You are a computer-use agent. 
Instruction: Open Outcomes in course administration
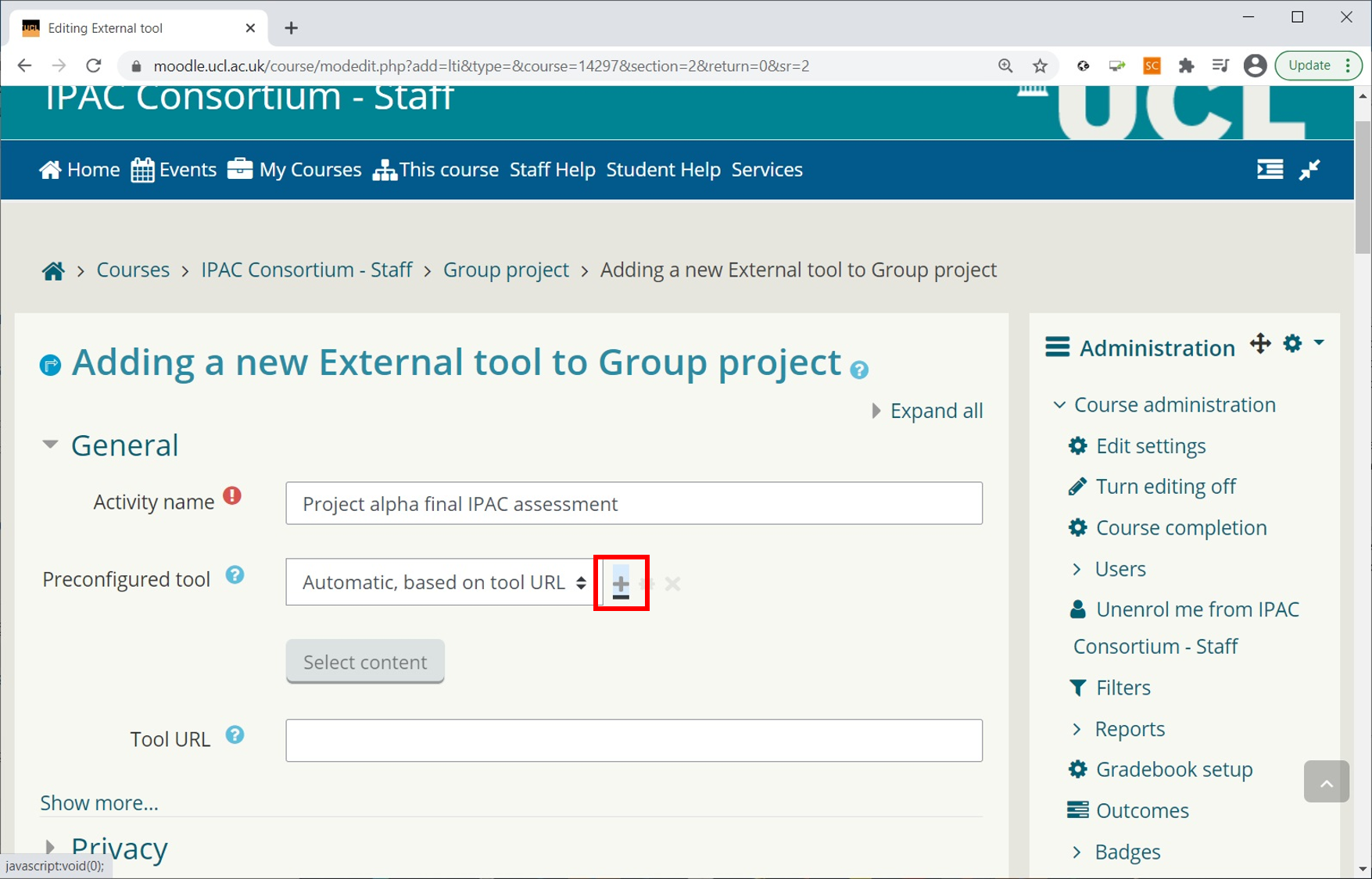1142,811
